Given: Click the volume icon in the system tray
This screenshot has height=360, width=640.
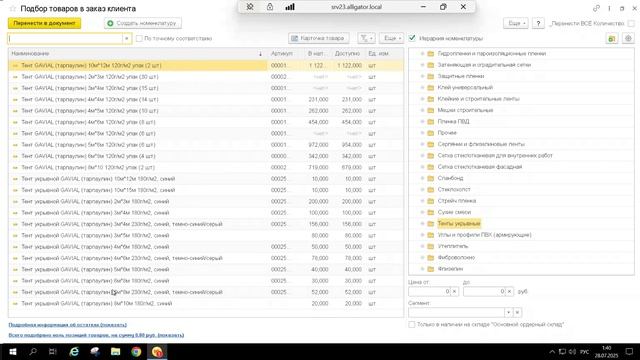Looking at the screenshot, I should pos(572,352).
